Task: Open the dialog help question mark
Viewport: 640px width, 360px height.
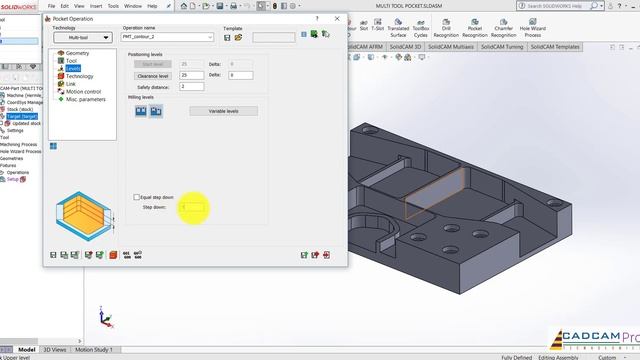Action: tap(317, 18)
